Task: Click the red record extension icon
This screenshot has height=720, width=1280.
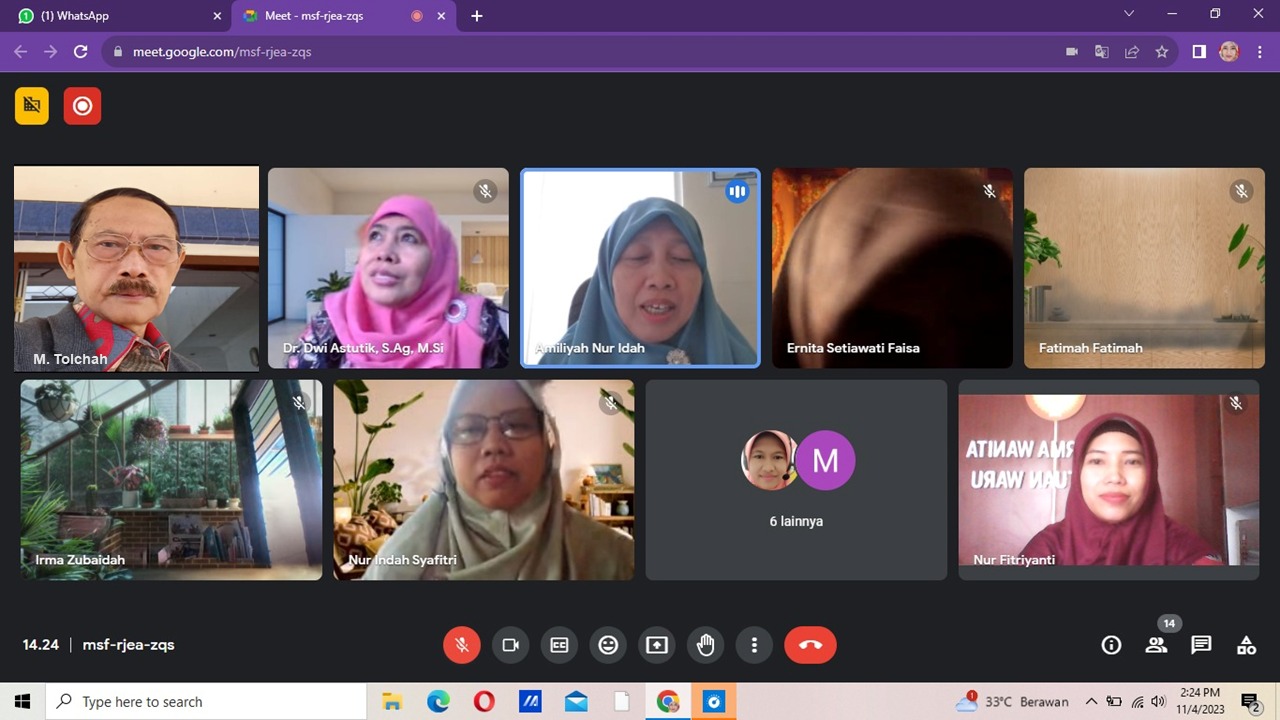Action: [x=82, y=106]
